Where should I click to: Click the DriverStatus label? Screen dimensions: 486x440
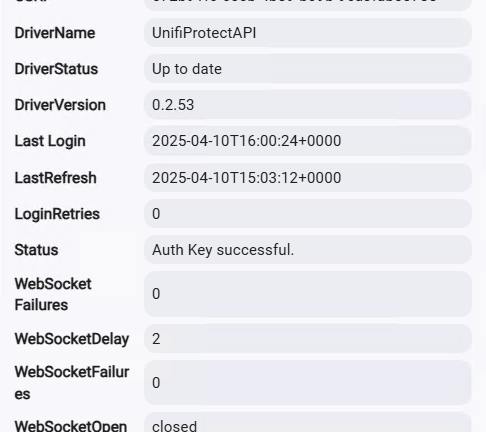click(x=56, y=69)
